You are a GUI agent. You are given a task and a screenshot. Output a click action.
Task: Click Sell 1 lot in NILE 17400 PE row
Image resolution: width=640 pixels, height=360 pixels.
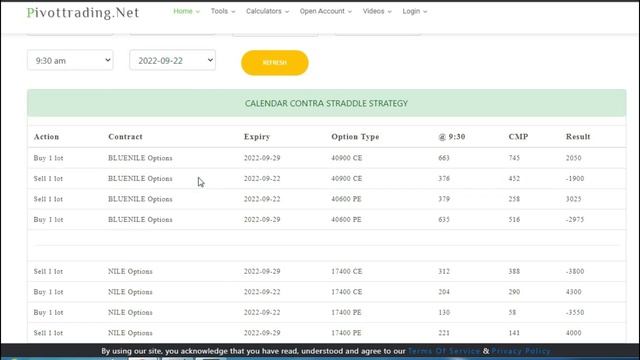click(48, 333)
